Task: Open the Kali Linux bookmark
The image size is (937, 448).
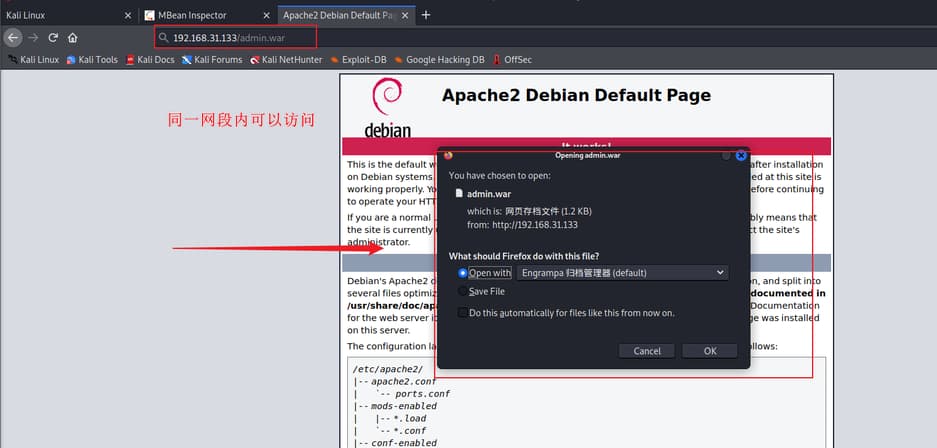Action: click(x=33, y=60)
